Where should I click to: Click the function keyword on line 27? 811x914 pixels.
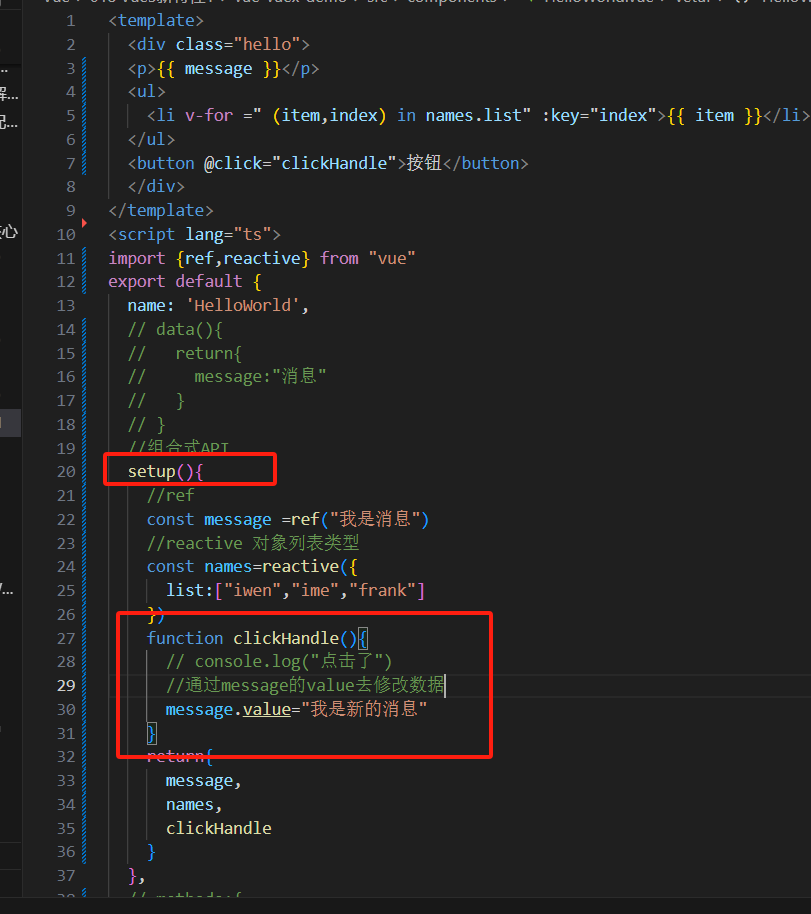click(185, 639)
